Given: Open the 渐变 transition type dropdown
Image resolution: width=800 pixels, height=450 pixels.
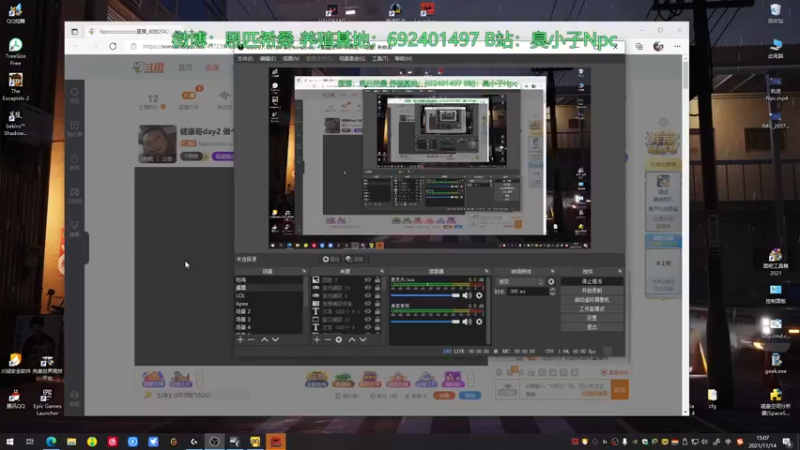Looking at the screenshot, I should click(520, 282).
